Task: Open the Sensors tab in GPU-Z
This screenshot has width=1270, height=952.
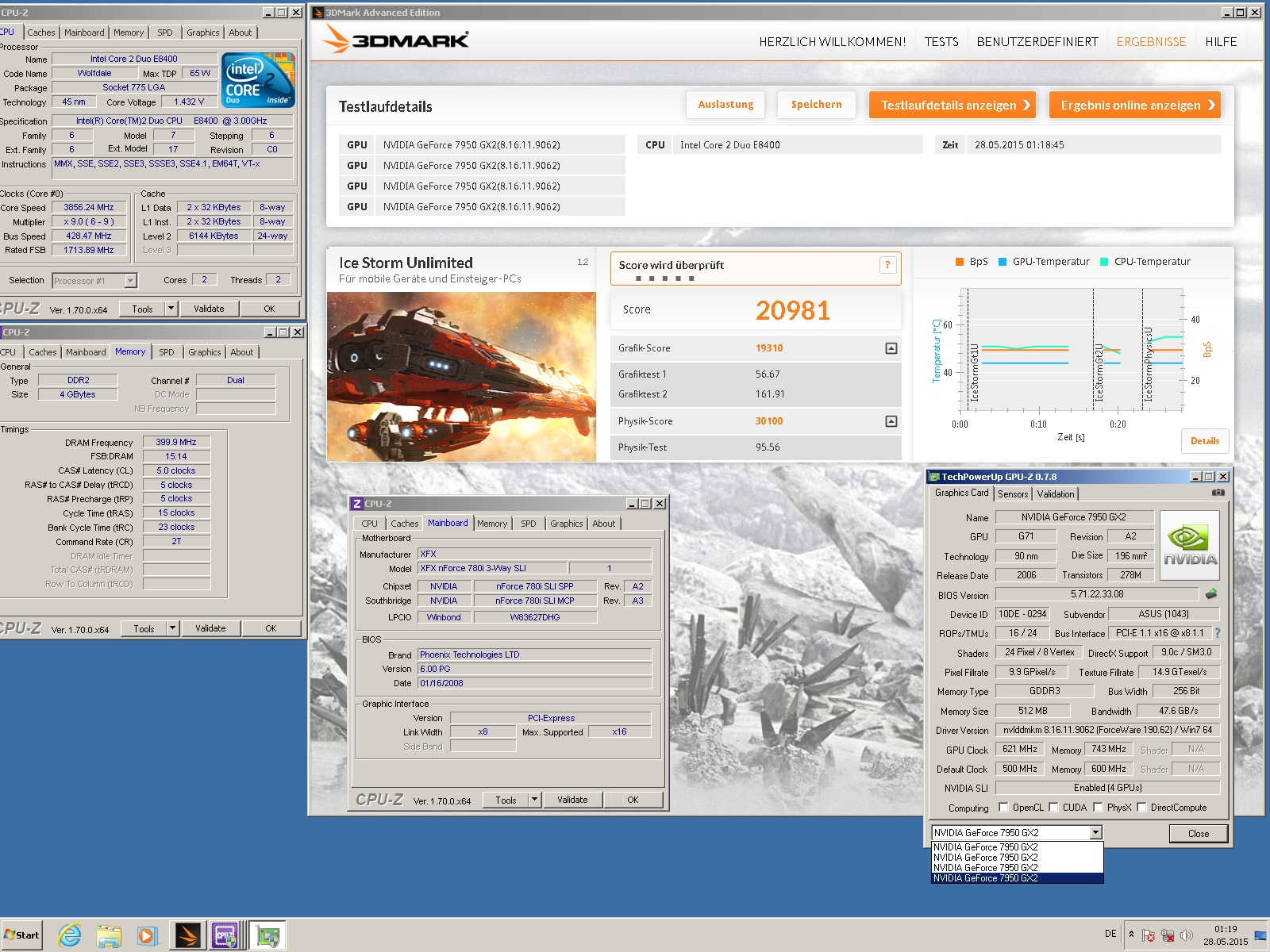Action: pyautogui.click(x=1013, y=493)
